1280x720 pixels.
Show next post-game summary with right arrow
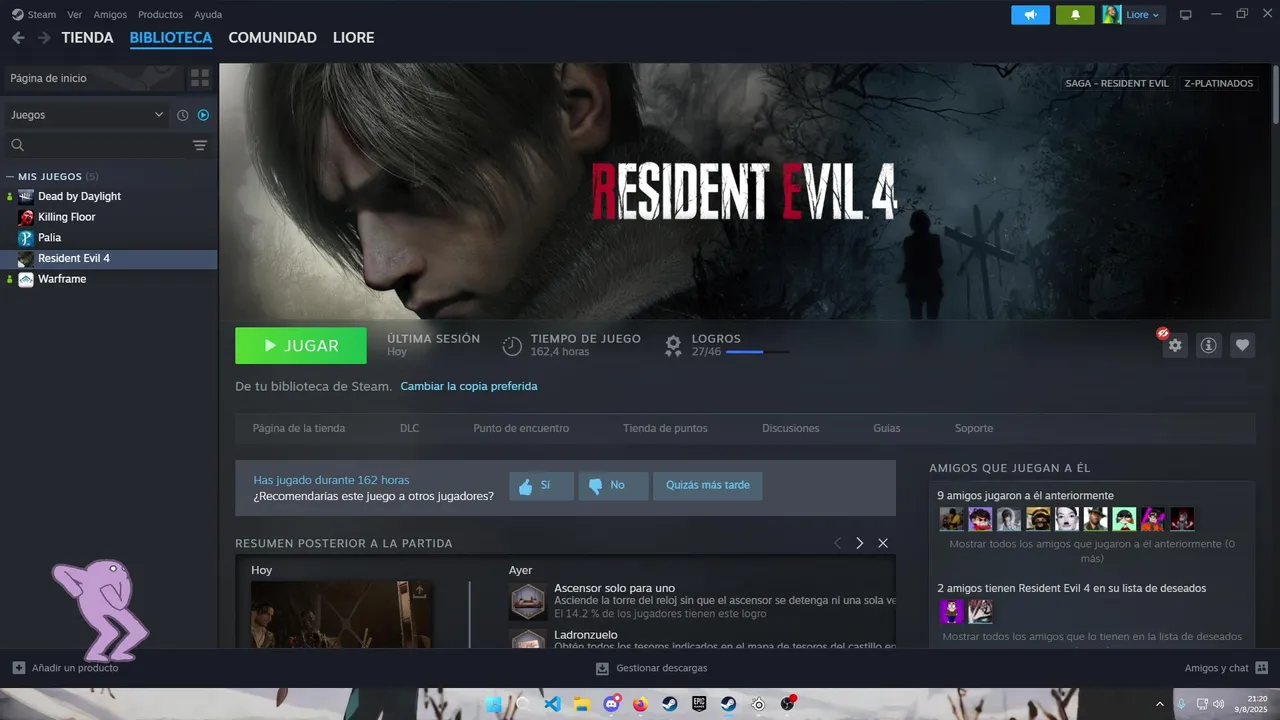pos(859,543)
